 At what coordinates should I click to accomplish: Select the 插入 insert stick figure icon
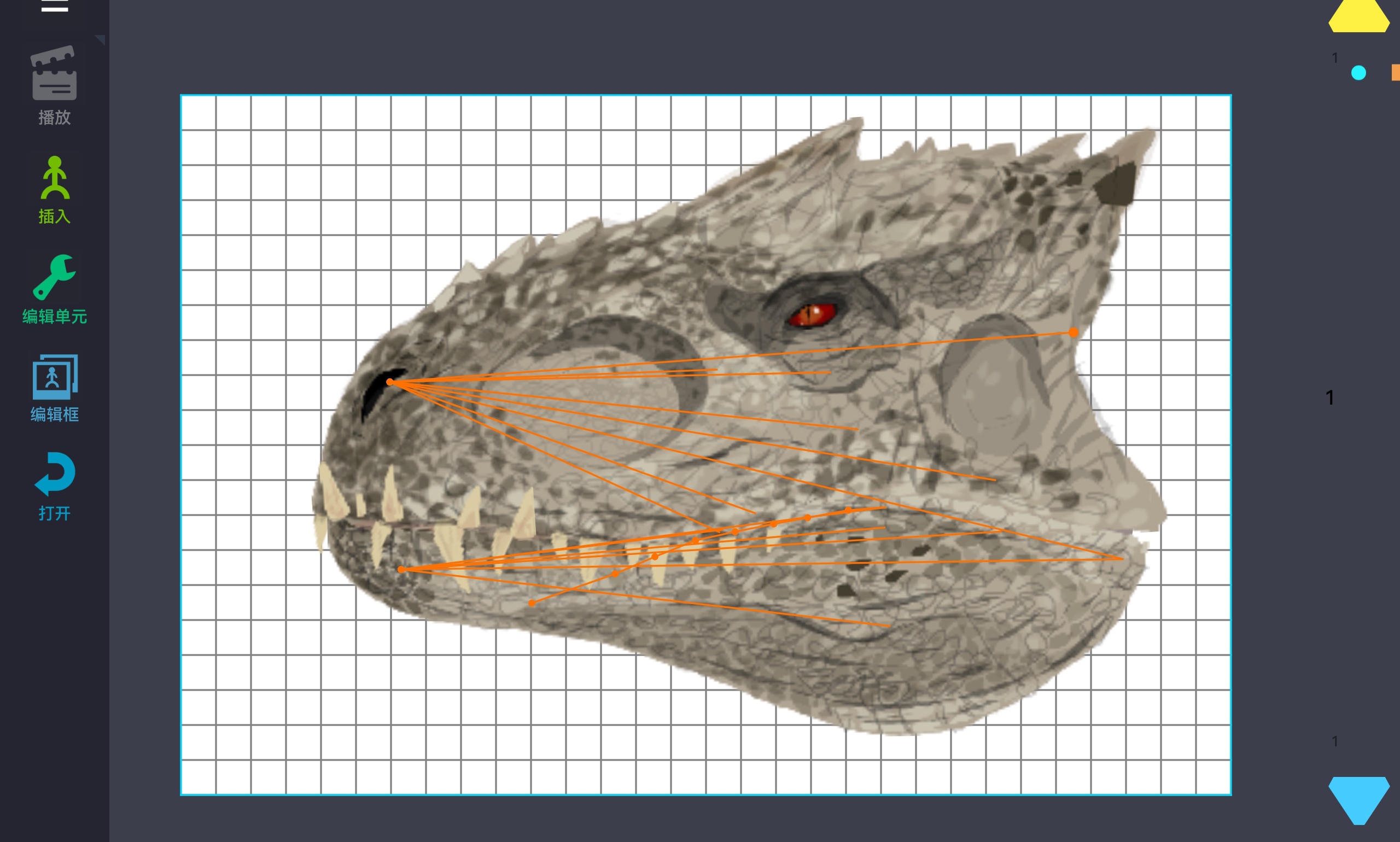click(x=55, y=178)
